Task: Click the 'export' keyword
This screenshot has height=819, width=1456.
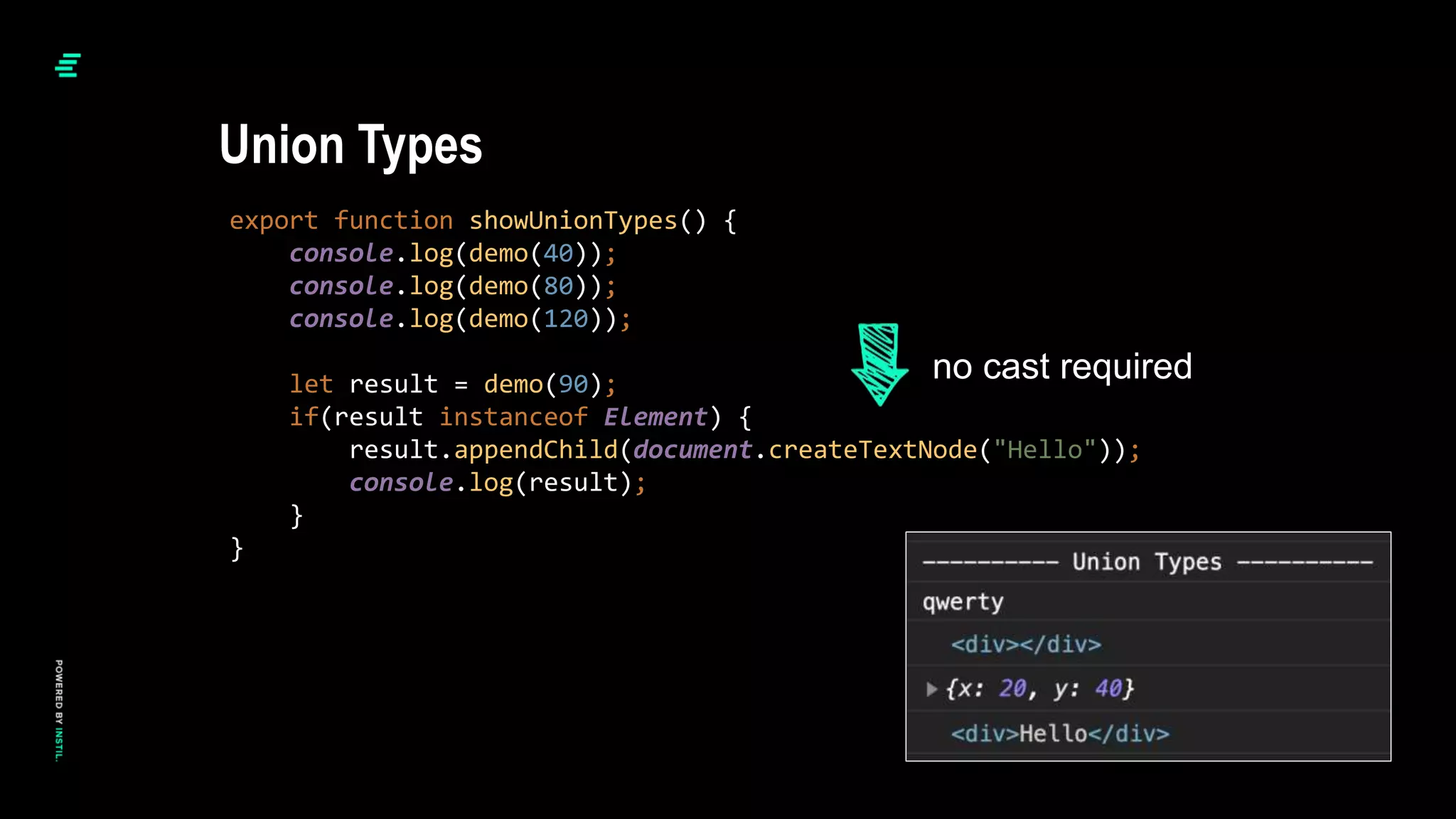Action: 273,221
